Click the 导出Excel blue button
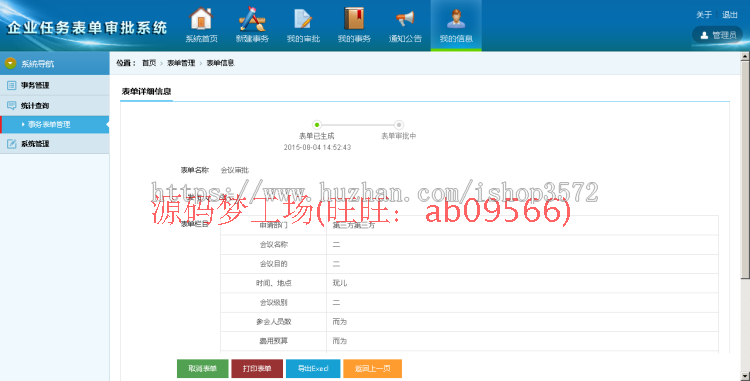 [x=313, y=369]
